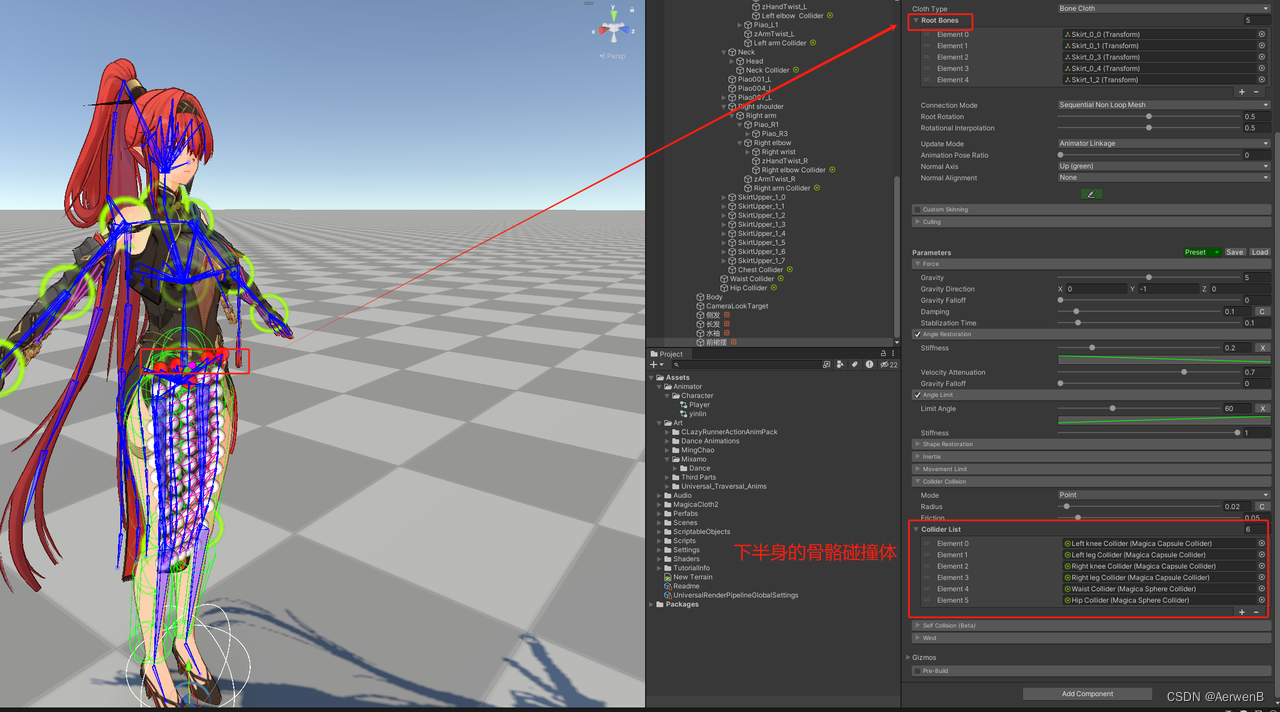Expand the Shape Restoration section
1280x712 pixels.
(917, 444)
